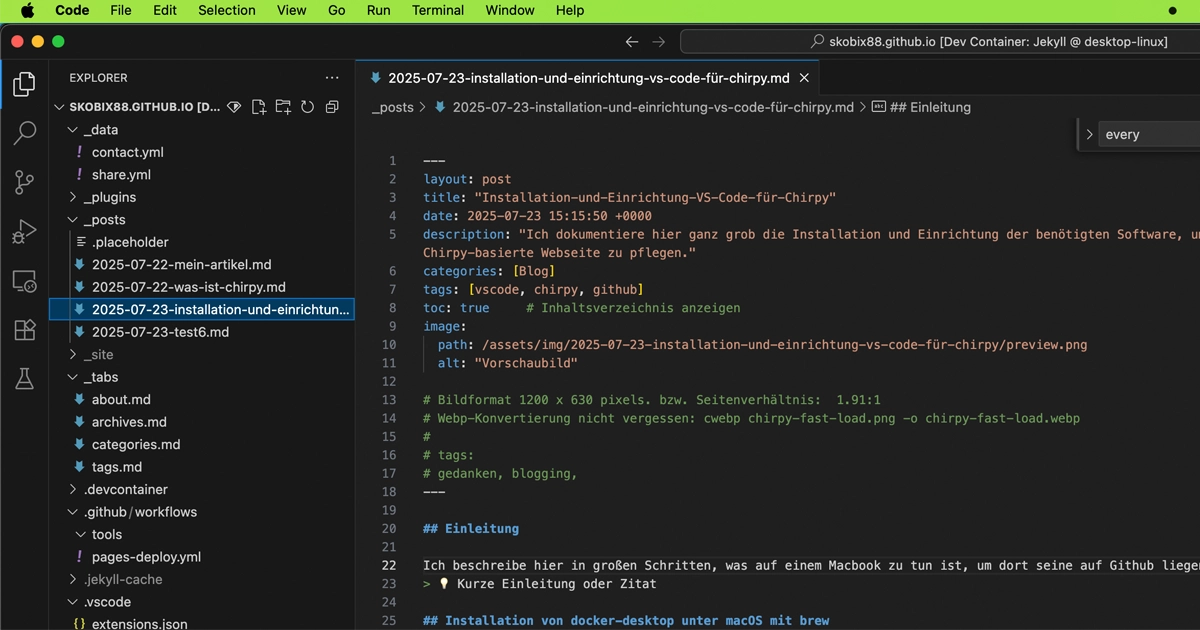Screen dimensions: 1200x630
Task: Close the installation-und-einrichtung editor tab
Action: tap(804, 78)
